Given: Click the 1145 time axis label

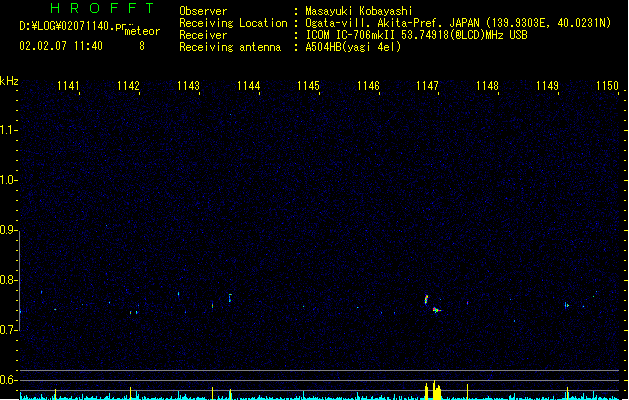Looking at the screenshot, I should pyautogui.click(x=308, y=86).
